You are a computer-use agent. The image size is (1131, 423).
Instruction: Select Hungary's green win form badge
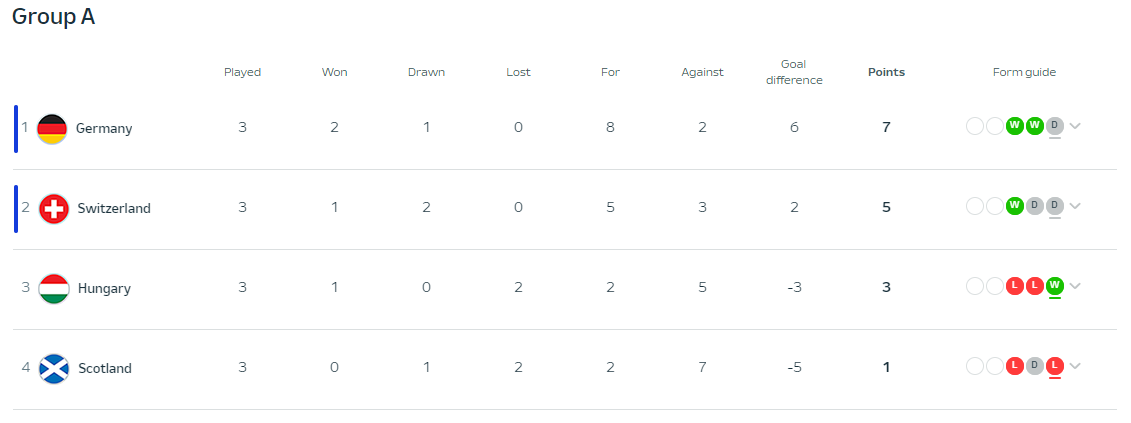point(1055,286)
